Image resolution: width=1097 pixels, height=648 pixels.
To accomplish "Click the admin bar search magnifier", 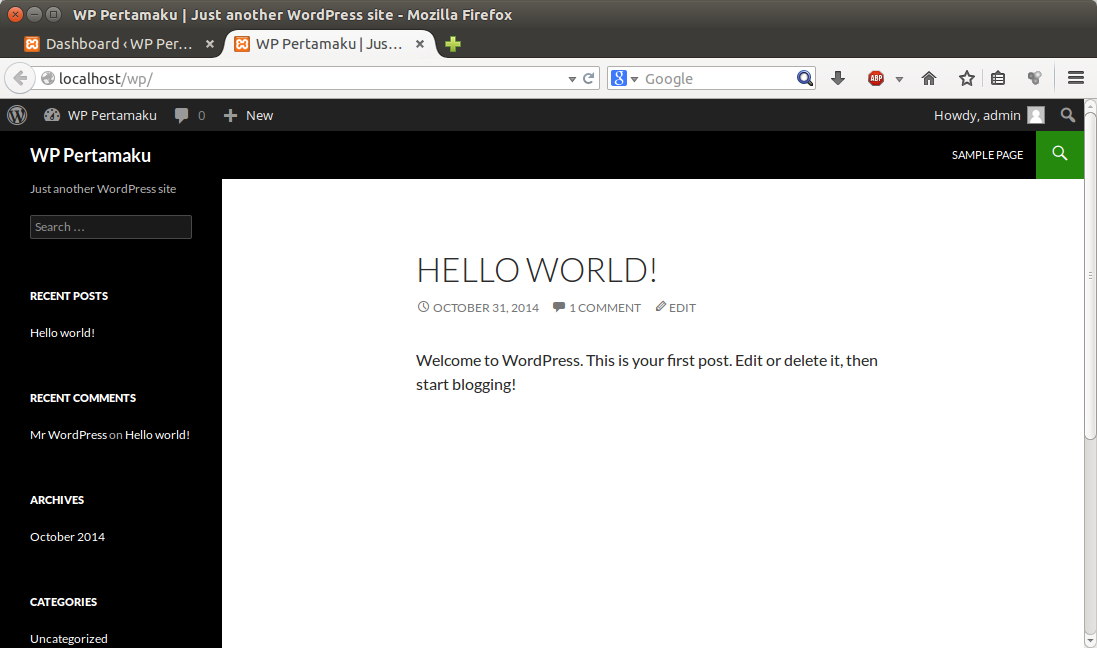I will (x=1068, y=115).
